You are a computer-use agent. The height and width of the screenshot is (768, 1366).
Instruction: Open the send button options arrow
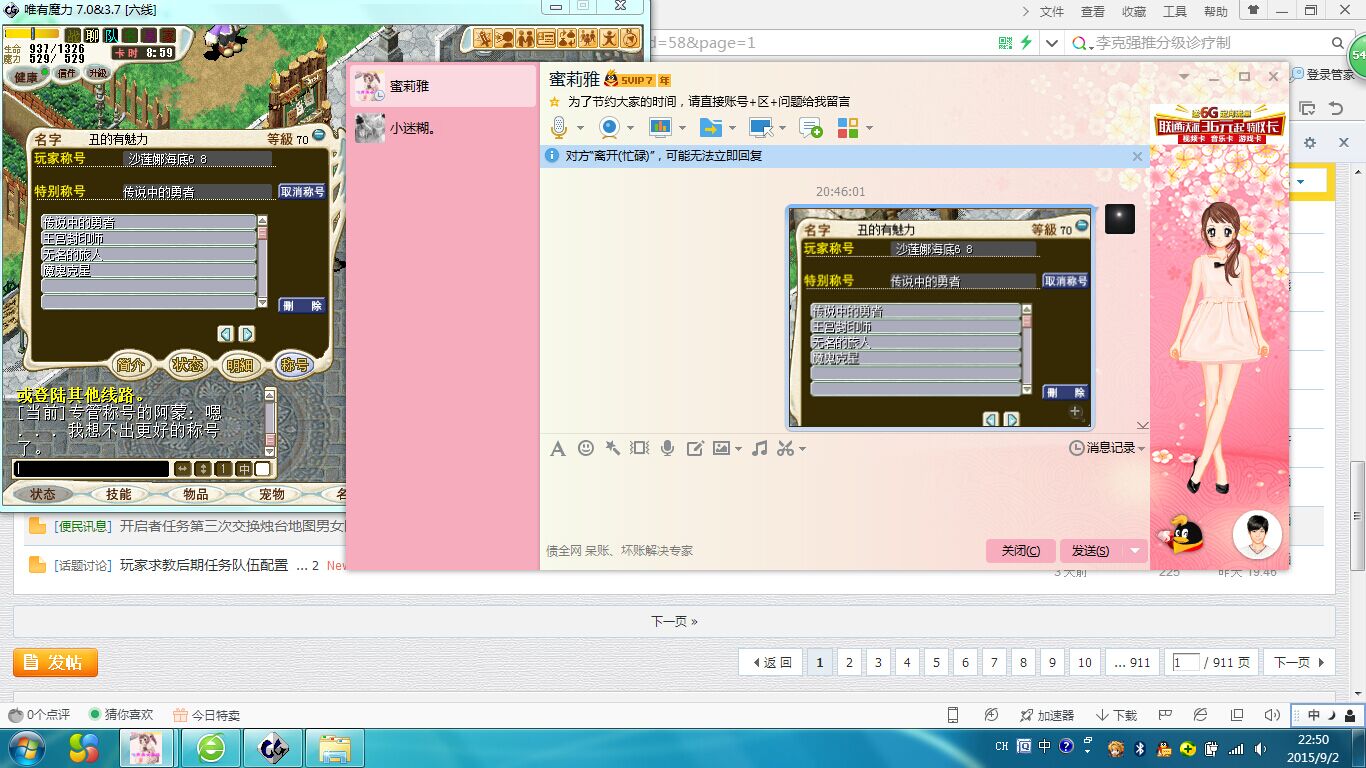pos(1134,551)
